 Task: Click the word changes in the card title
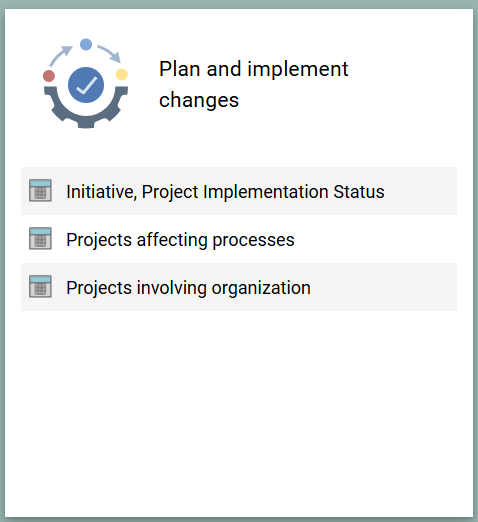[199, 100]
